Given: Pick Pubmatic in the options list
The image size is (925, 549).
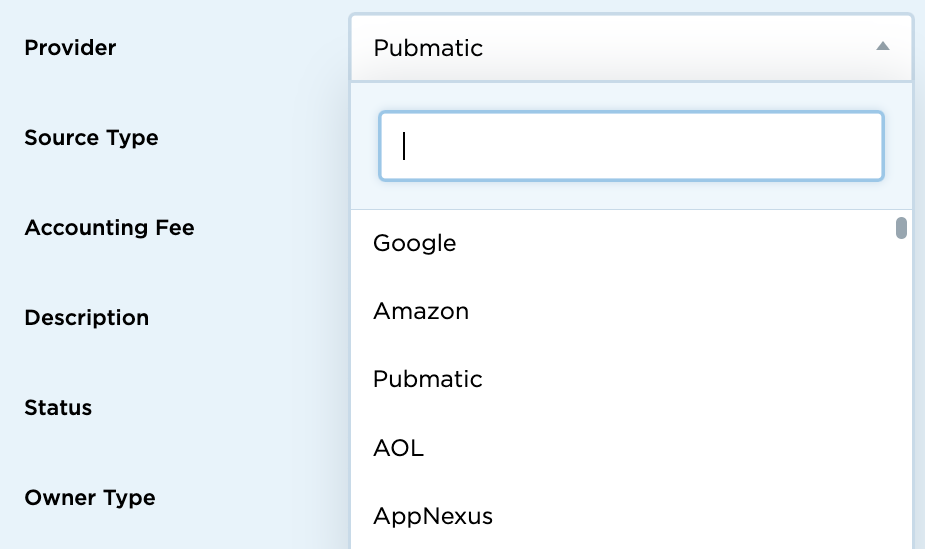Looking at the screenshot, I should (428, 379).
